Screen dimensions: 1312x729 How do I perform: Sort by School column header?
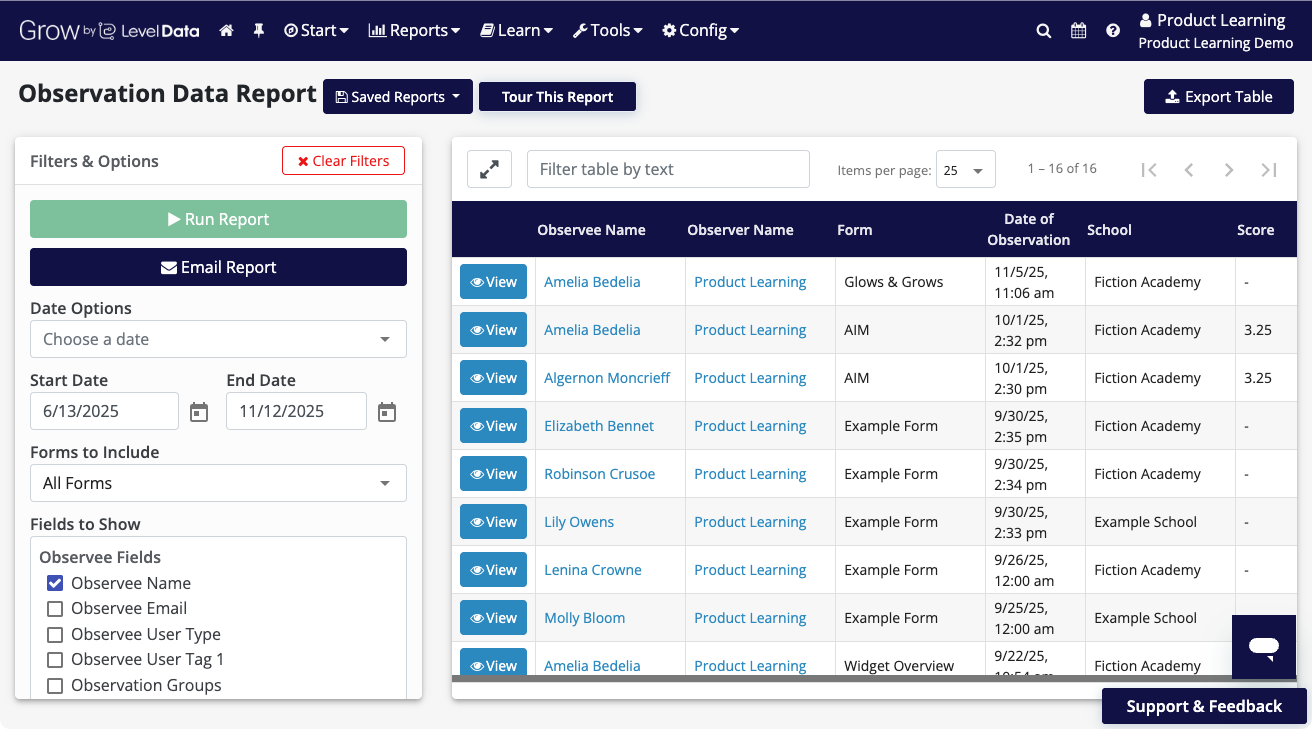[1109, 230]
